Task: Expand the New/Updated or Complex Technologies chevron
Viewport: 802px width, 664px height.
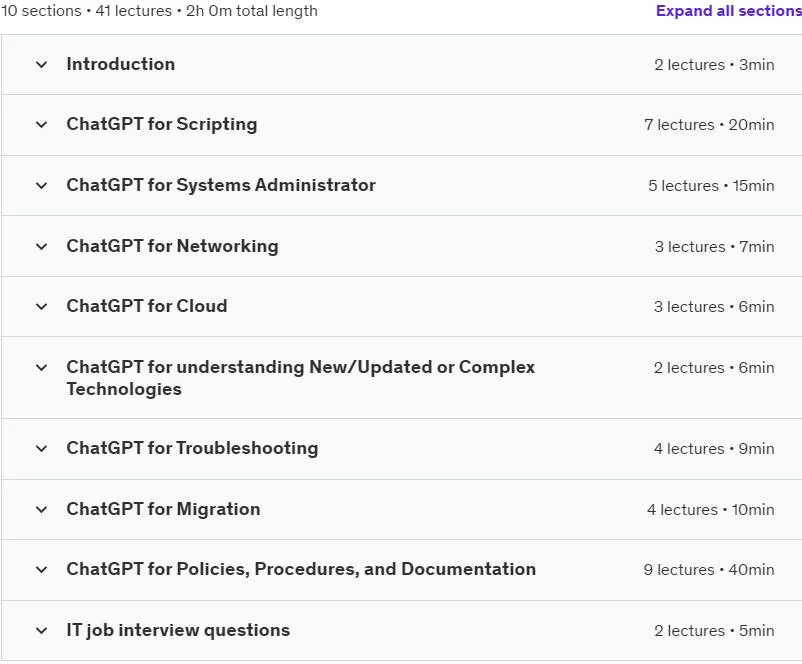Action: [41, 368]
